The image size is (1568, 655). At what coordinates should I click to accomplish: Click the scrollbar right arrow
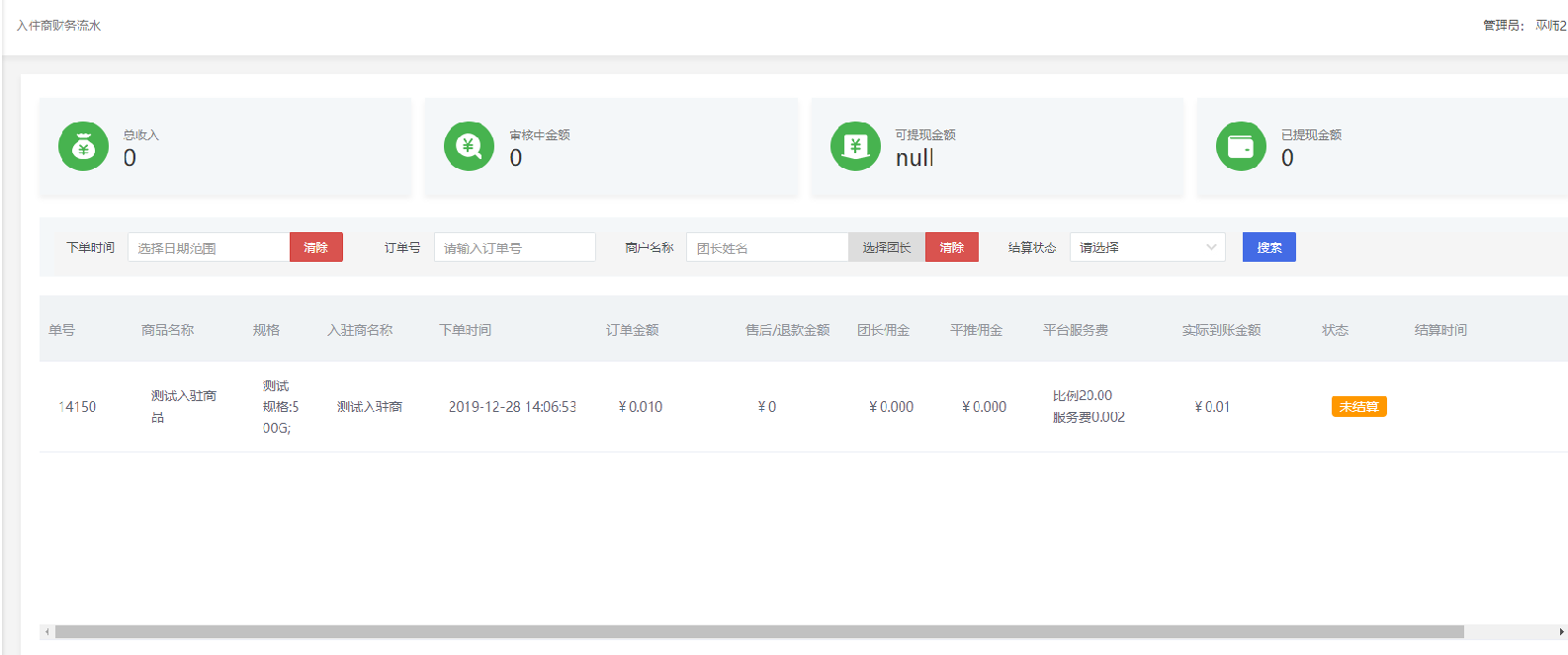[x=1561, y=632]
